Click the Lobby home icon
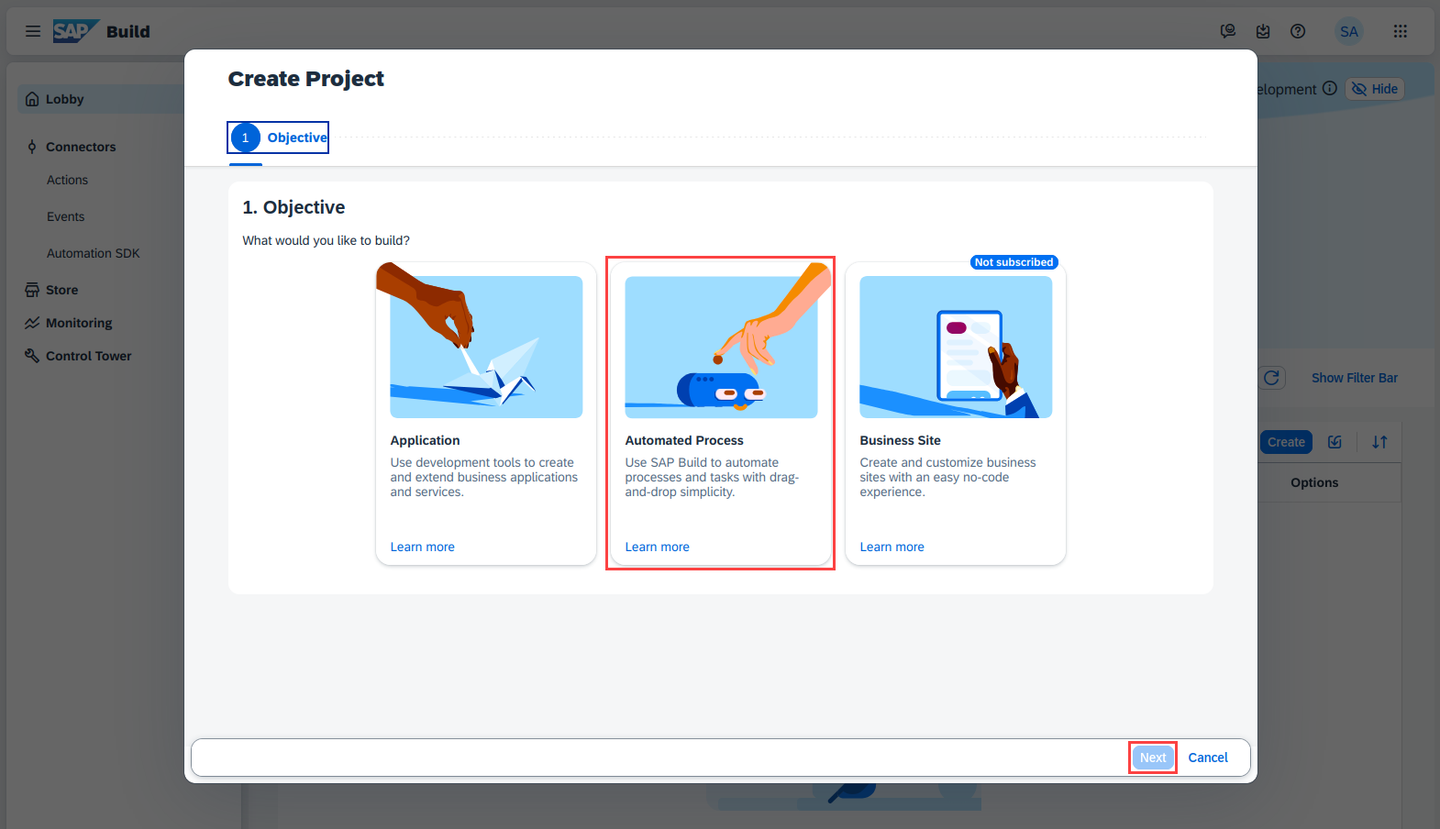The height and width of the screenshot is (829, 1440). [x=32, y=99]
